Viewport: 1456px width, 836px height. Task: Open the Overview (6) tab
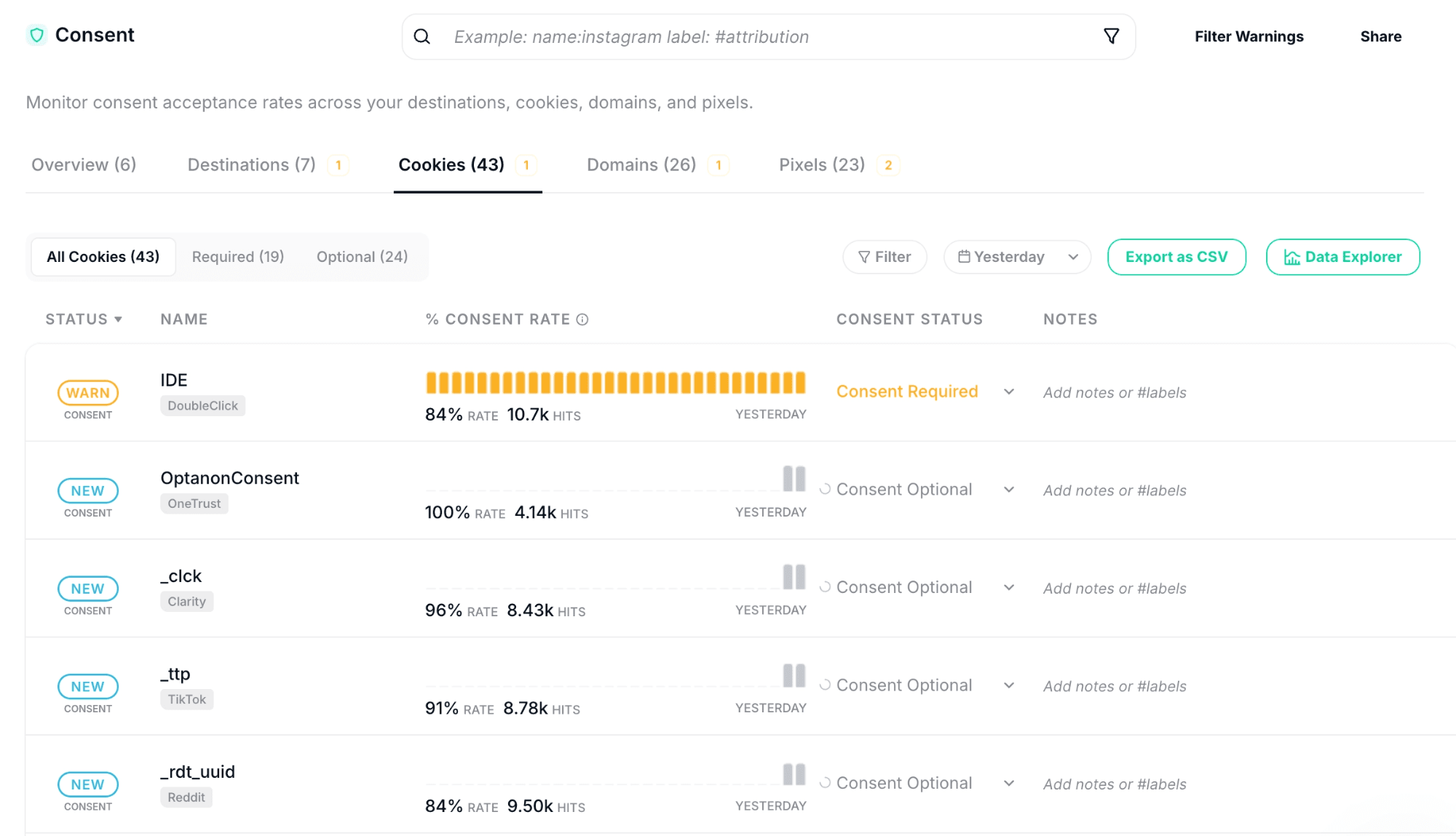click(84, 165)
